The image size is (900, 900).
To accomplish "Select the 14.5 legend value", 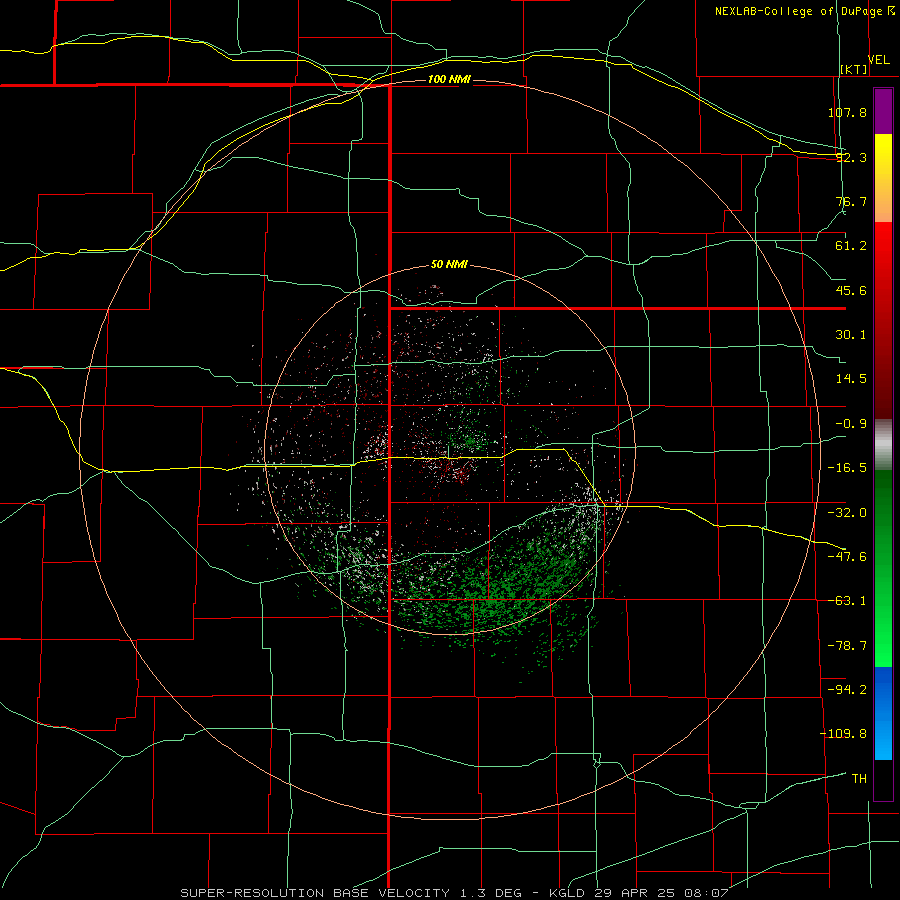I will click(851, 379).
